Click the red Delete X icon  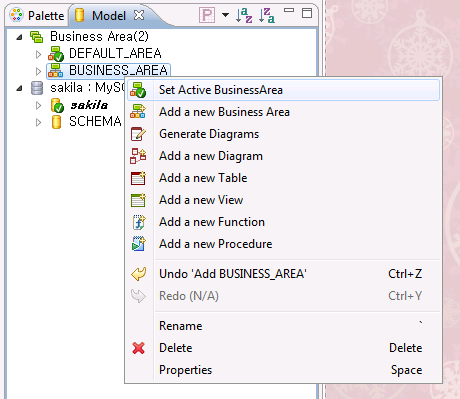138,348
